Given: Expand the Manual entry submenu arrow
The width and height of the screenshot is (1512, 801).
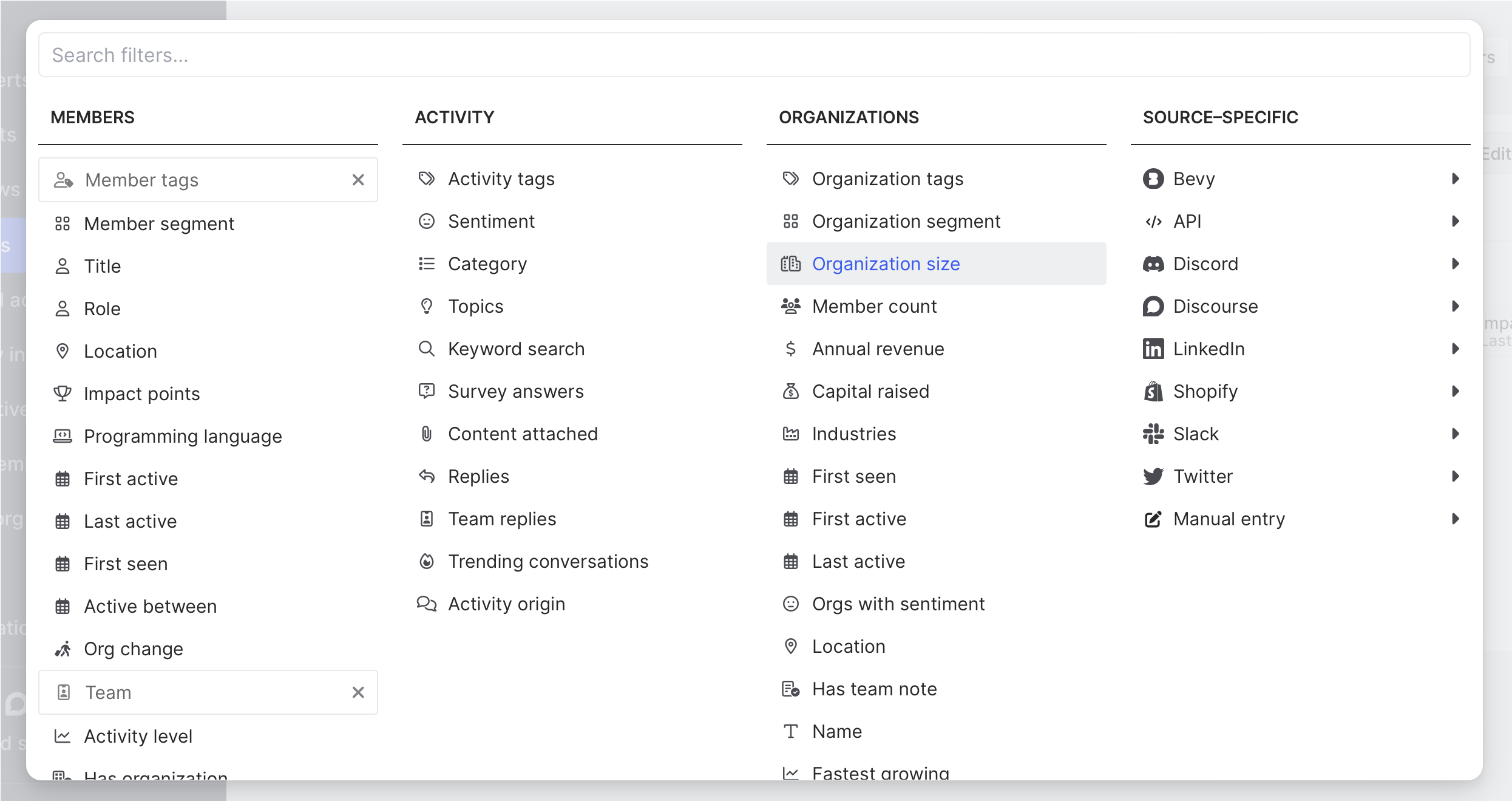Looking at the screenshot, I should 1455,519.
